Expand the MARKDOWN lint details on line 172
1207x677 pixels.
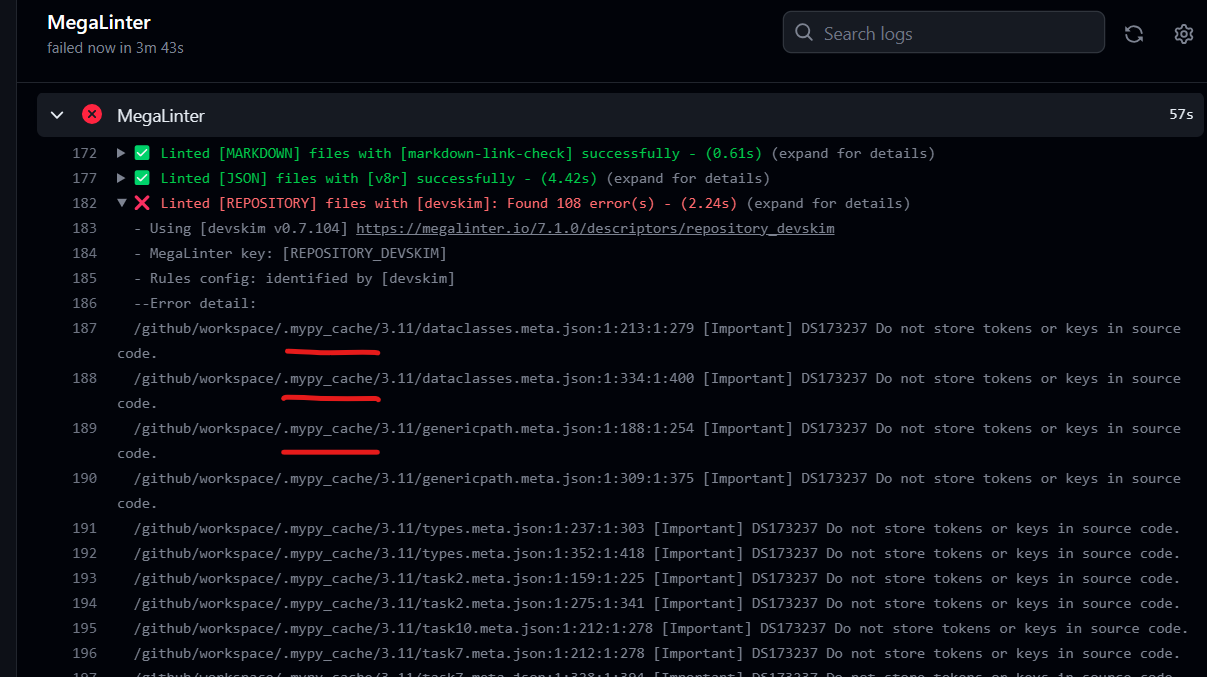(120, 152)
